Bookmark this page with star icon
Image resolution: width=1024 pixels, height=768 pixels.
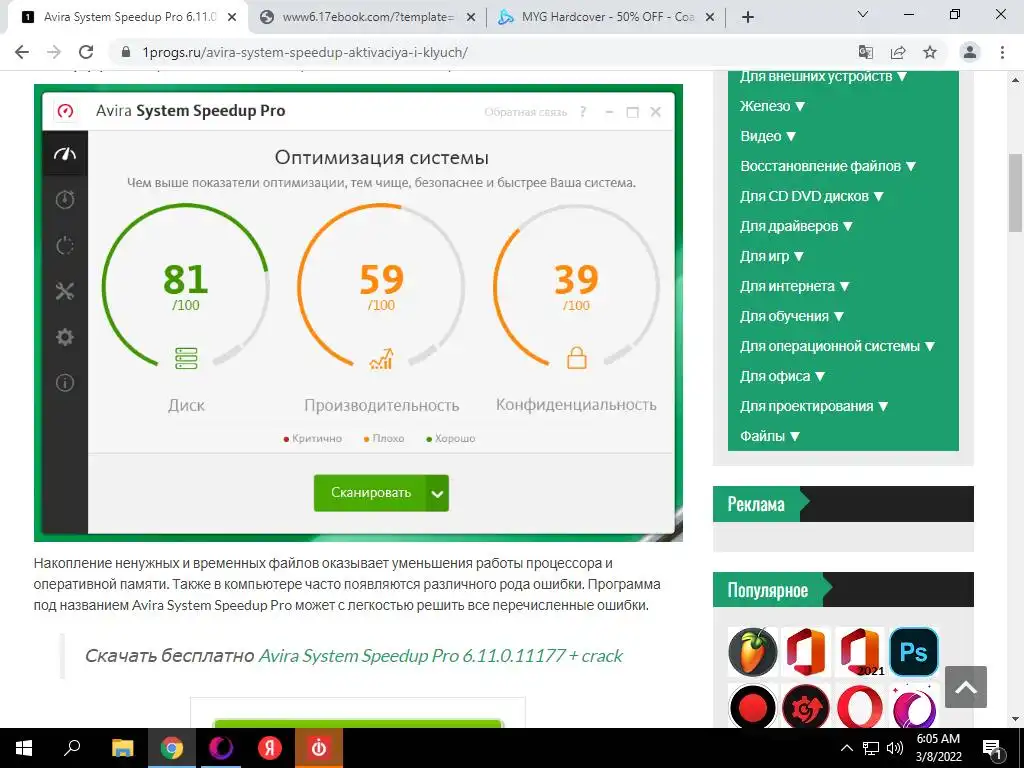[x=930, y=52]
